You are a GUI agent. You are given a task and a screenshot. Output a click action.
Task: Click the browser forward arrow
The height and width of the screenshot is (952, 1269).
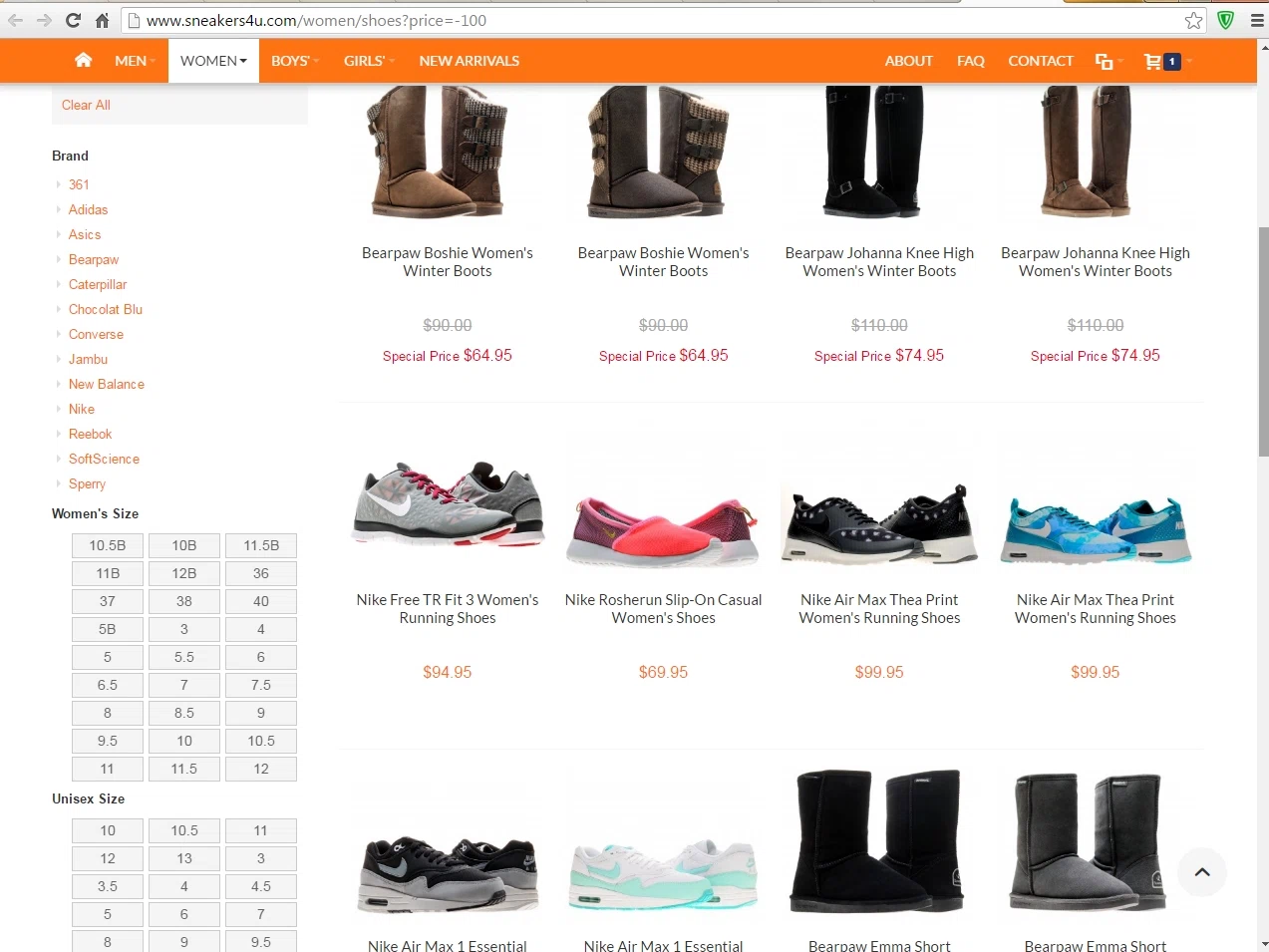(44, 20)
